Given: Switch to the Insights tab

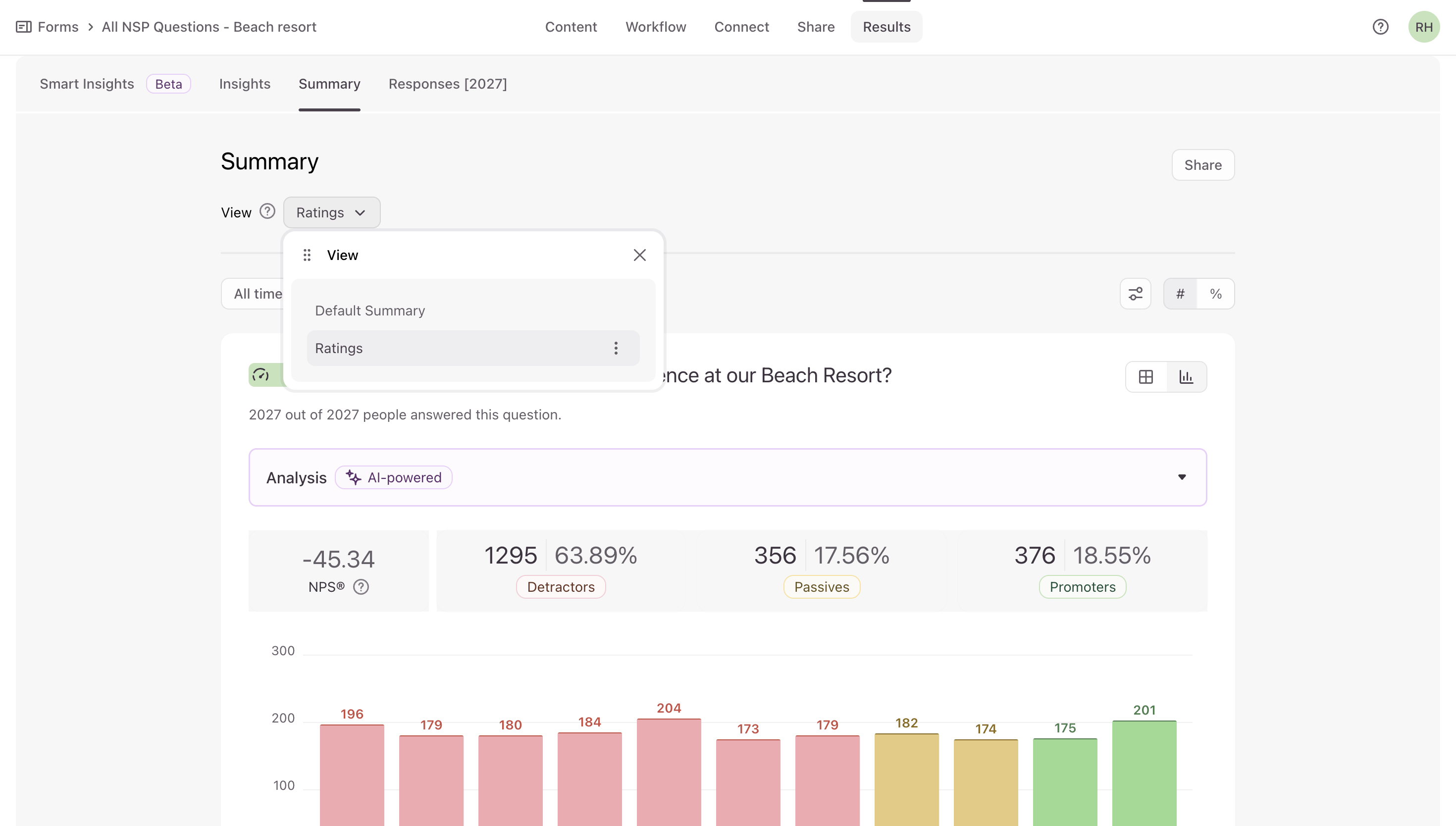Looking at the screenshot, I should (x=245, y=84).
